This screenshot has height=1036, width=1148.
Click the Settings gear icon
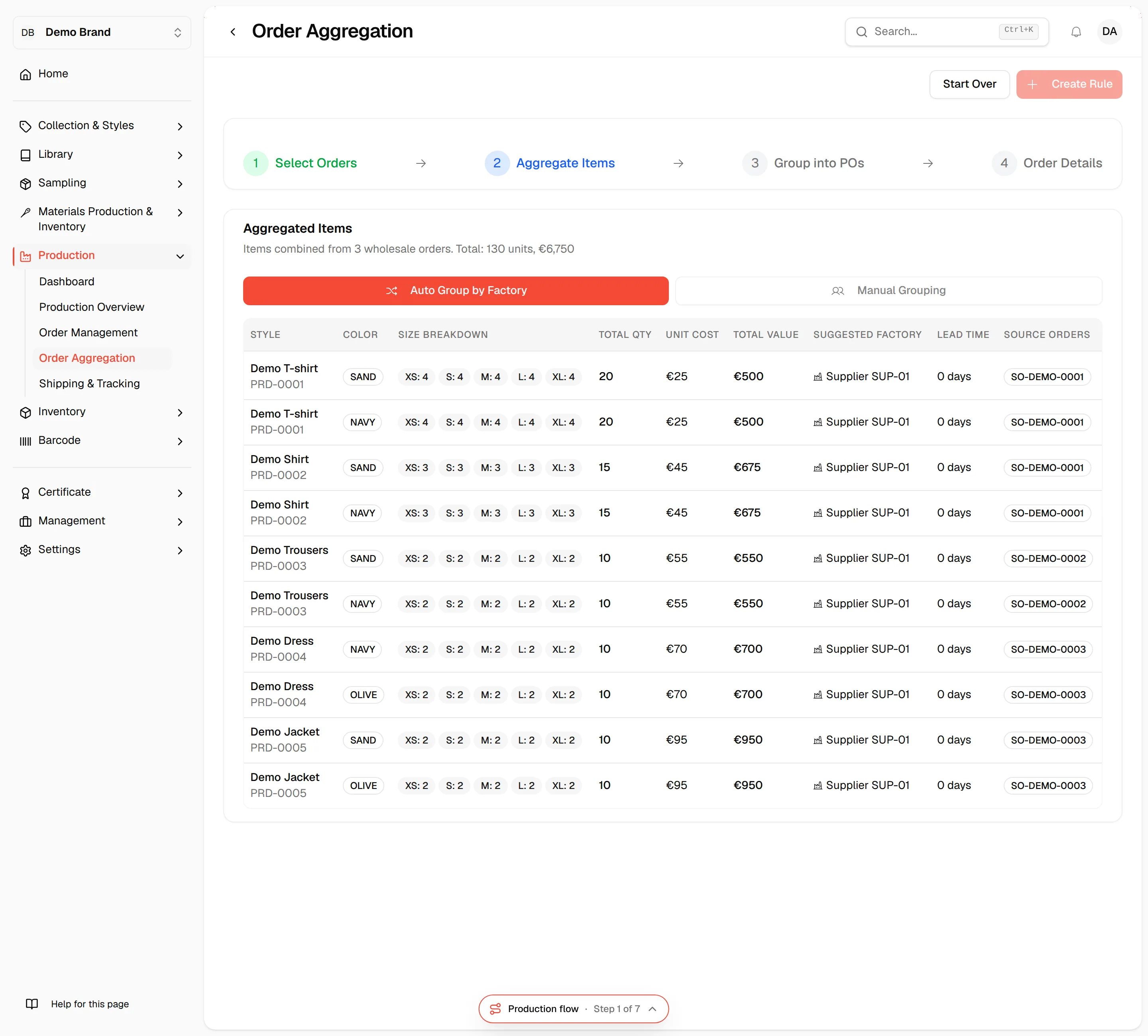pyautogui.click(x=26, y=550)
